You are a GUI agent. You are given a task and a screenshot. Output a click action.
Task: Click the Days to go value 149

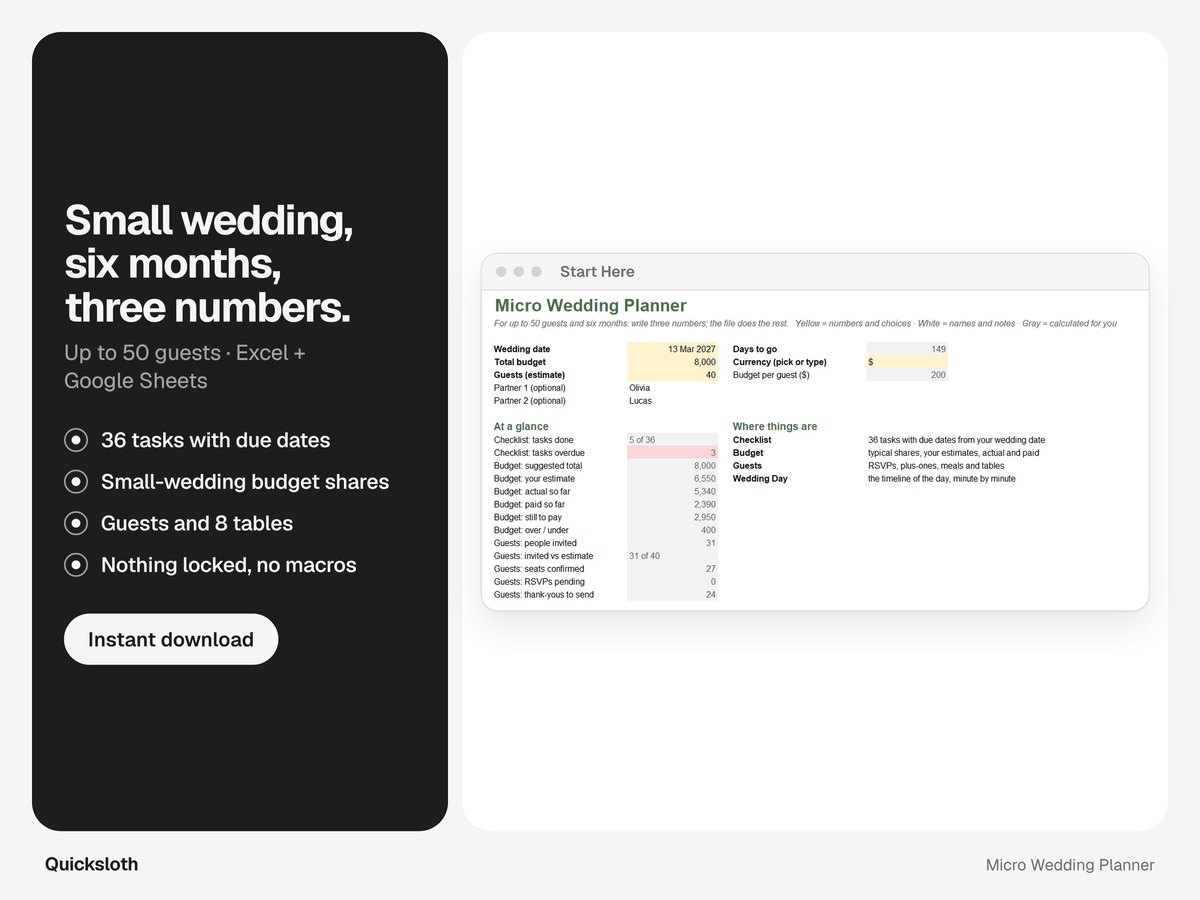[x=907, y=349]
